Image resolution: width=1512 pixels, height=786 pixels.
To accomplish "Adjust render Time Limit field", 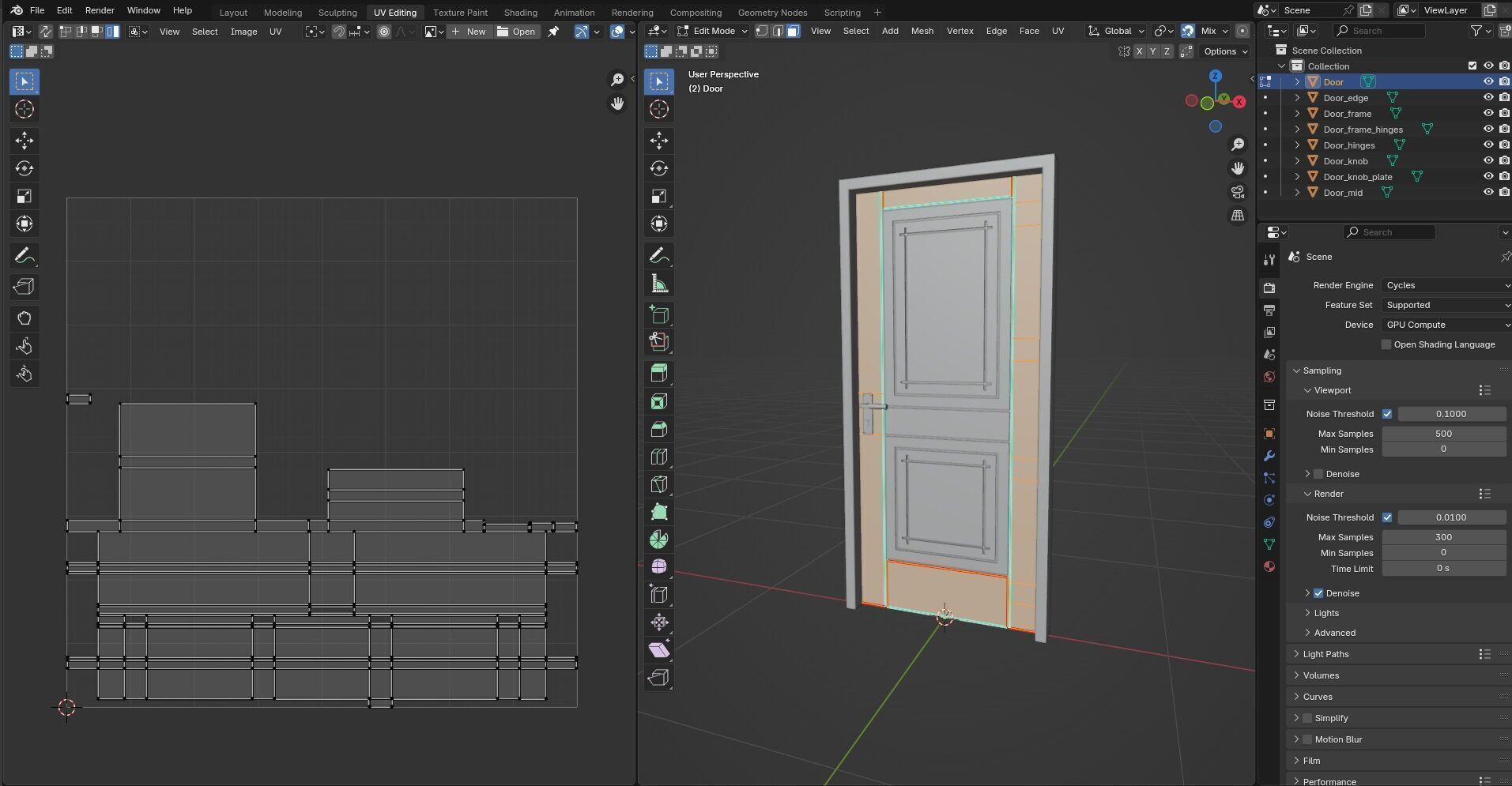I will point(1443,569).
